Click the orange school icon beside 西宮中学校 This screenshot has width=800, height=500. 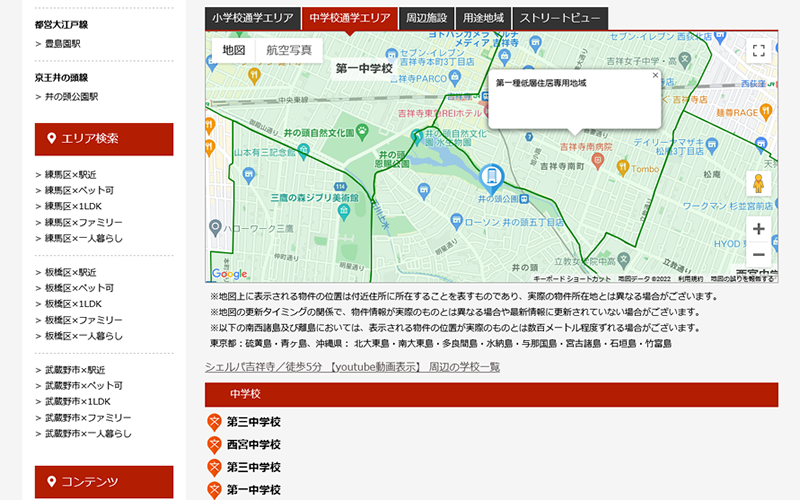click(x=214, y=445)
